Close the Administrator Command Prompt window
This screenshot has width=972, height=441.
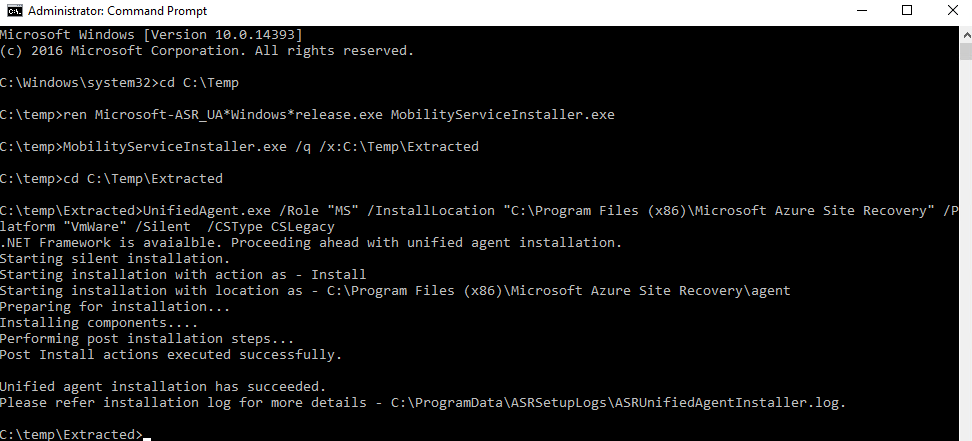(x=952, y=11)
